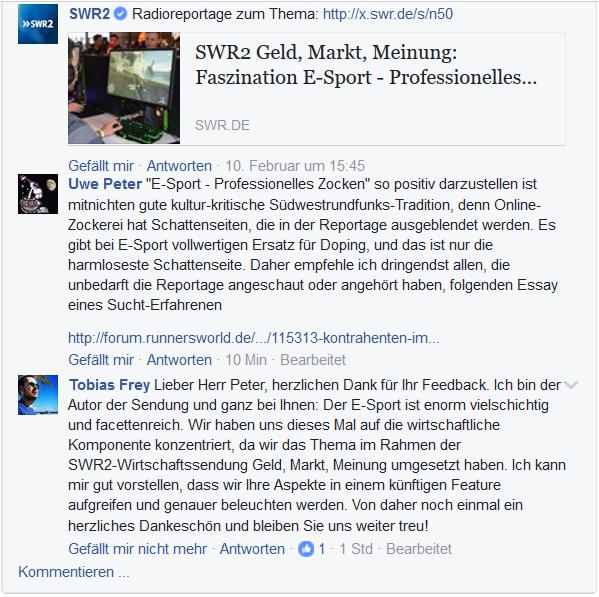
Task: Open the E-Sport article thumbnail image
Action: tap(124, 88)
